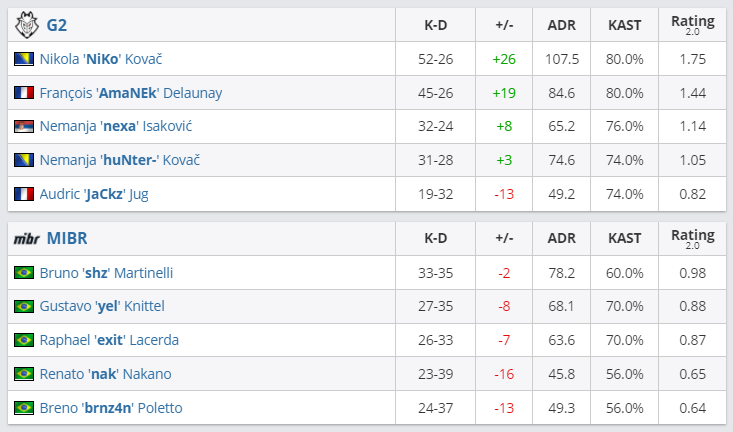Screen dimensions: 733x432
Task: Click the French flag beside JaCkz
Action: 24,194
